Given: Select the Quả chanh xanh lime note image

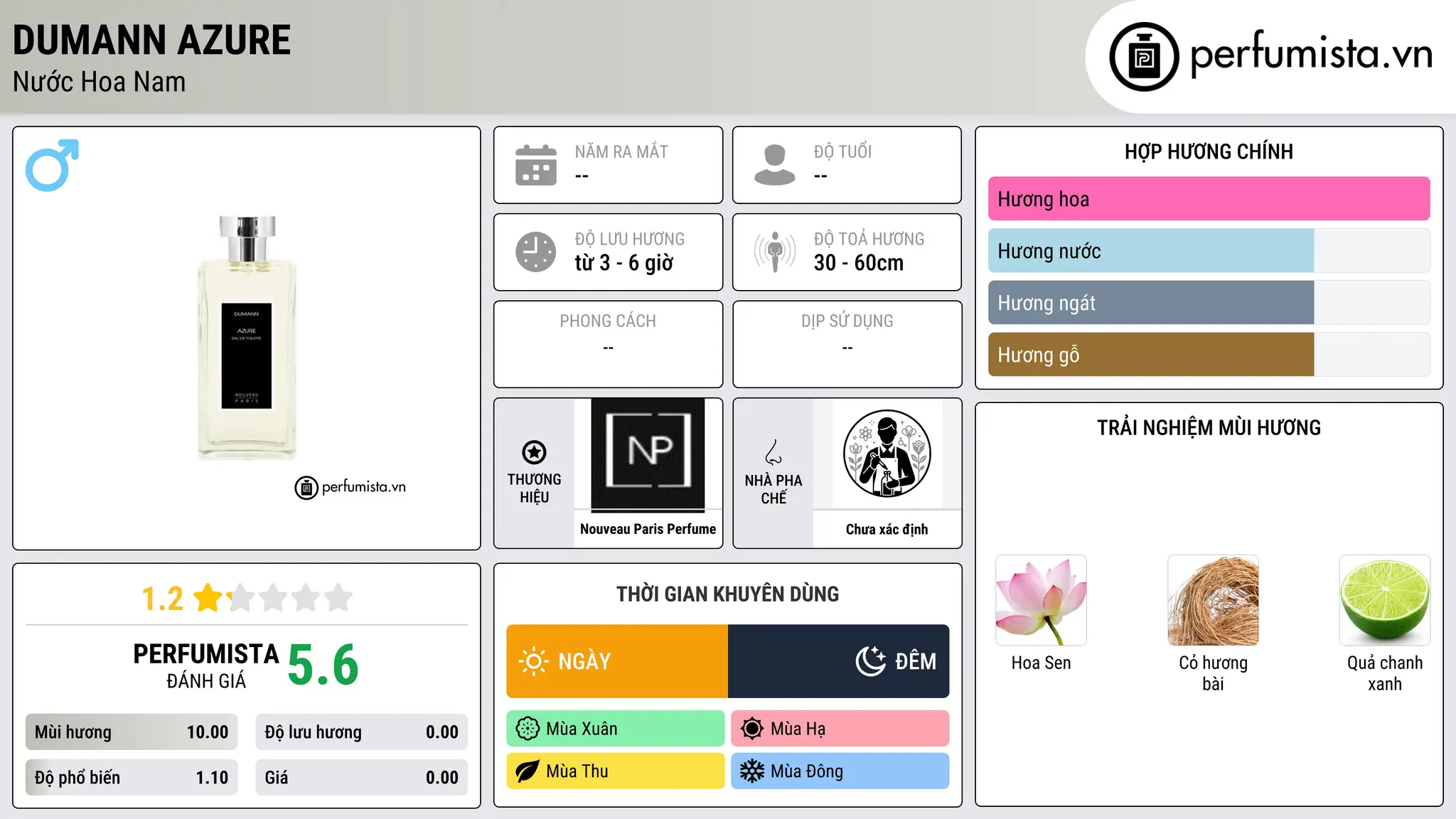Looking at the screenshot, I should [x=1385, y=601].
